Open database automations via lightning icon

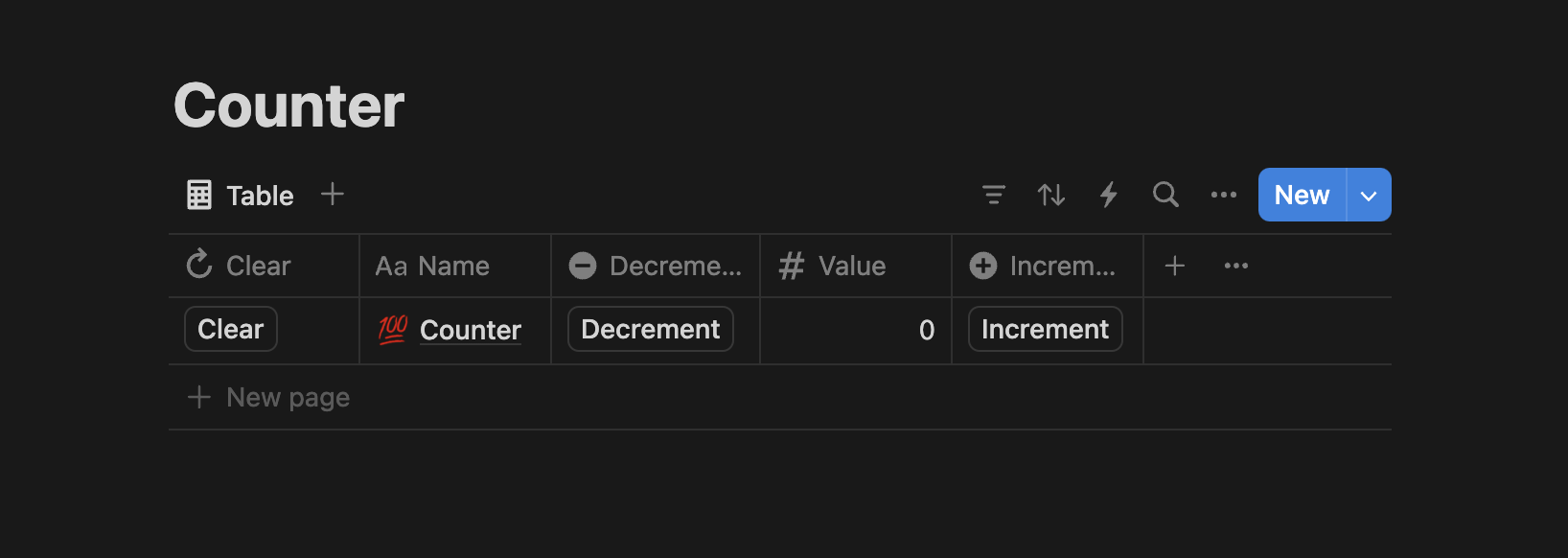[x=1109, y=195]
